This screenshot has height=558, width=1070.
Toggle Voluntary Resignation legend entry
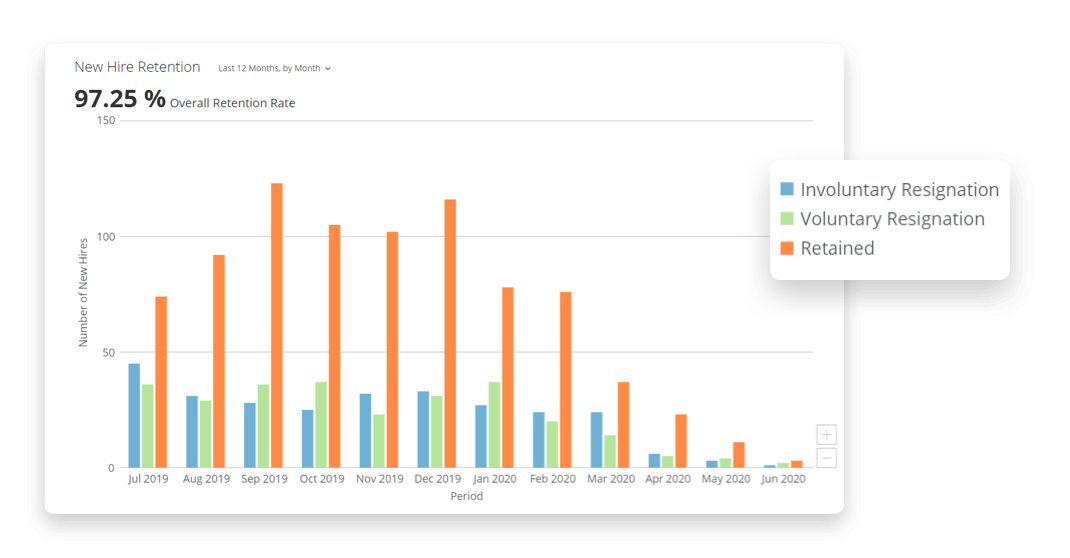(892, 219)
